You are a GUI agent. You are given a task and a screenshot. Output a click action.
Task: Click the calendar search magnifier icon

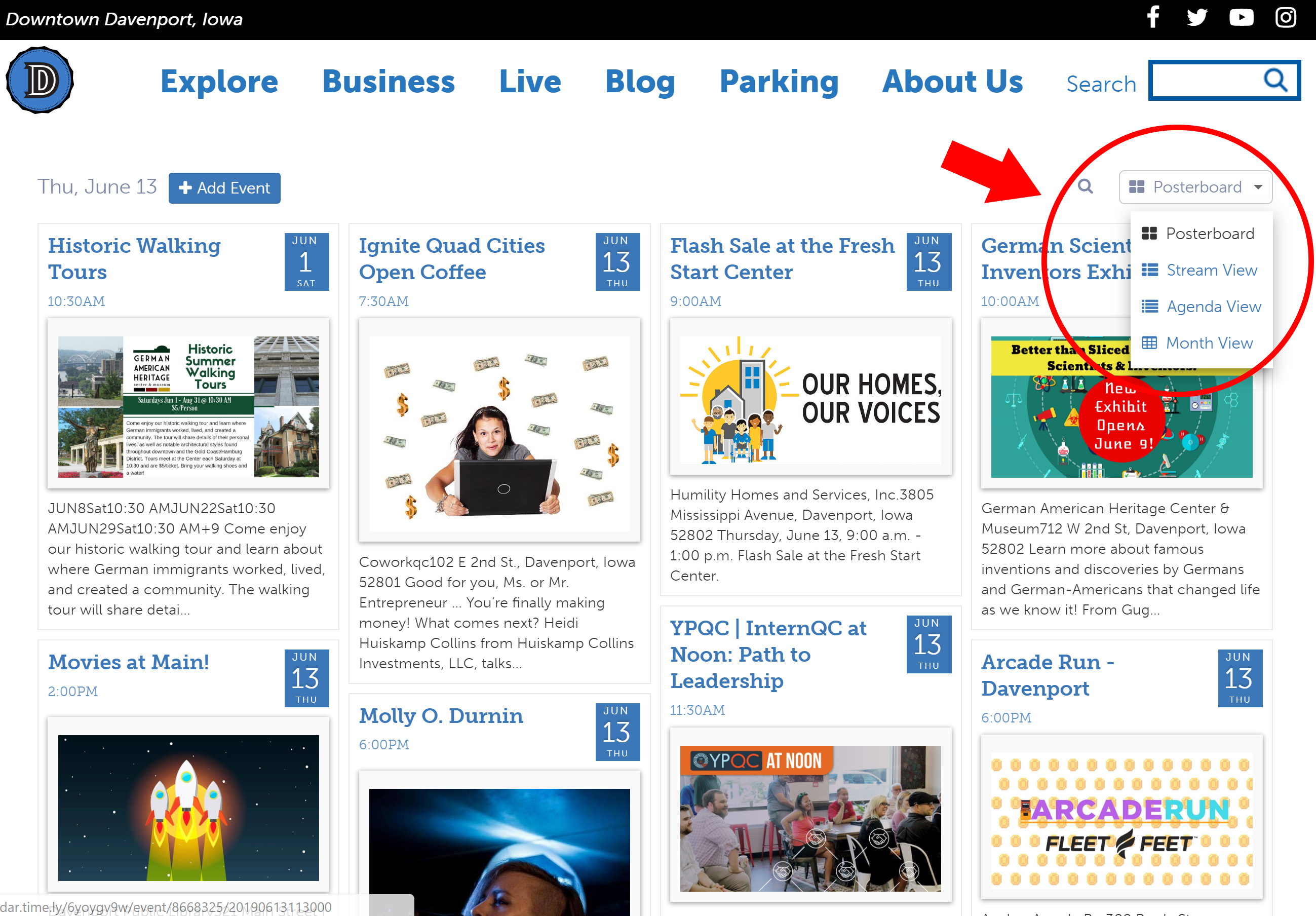pyautogui.click(x=1085, y=186)
